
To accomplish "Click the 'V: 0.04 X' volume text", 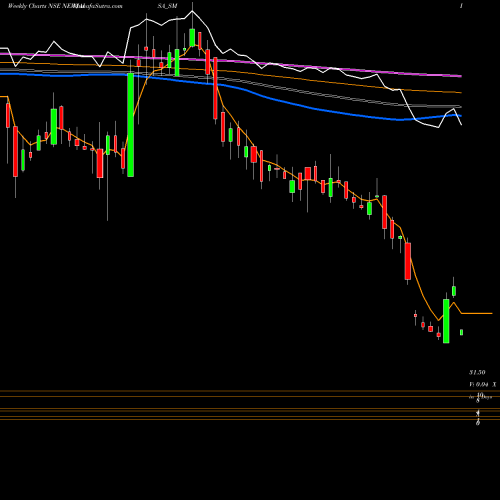I will [483, 385].
